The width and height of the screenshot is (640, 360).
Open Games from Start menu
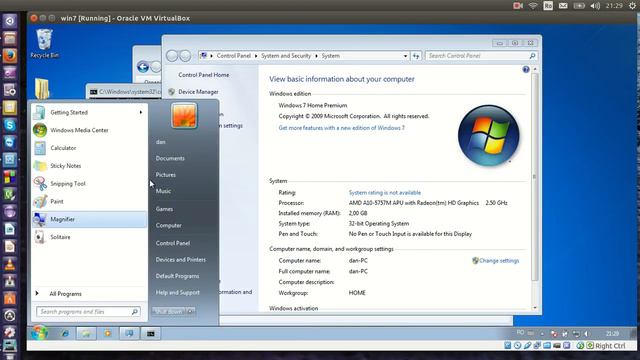(x=164, y=209)
